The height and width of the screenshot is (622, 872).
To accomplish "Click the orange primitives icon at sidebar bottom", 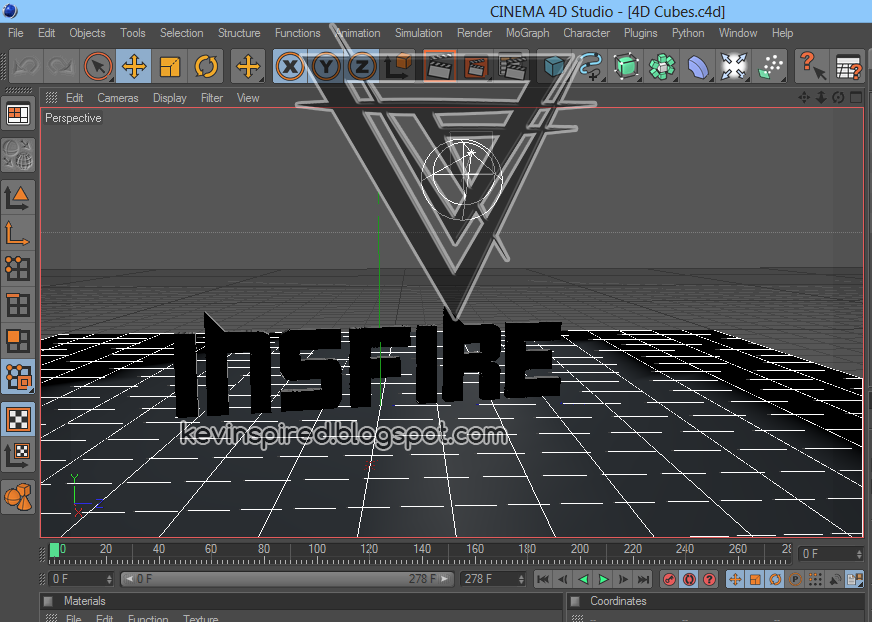I will pos(18,497).
